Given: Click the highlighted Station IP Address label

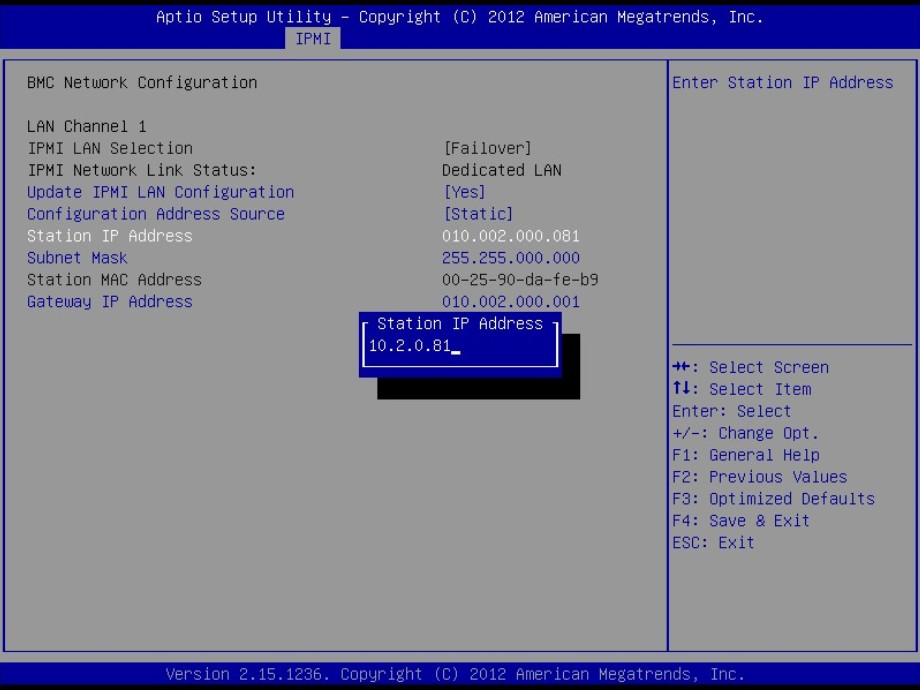Looking at the screenshot, I should (x=109, y=236).
